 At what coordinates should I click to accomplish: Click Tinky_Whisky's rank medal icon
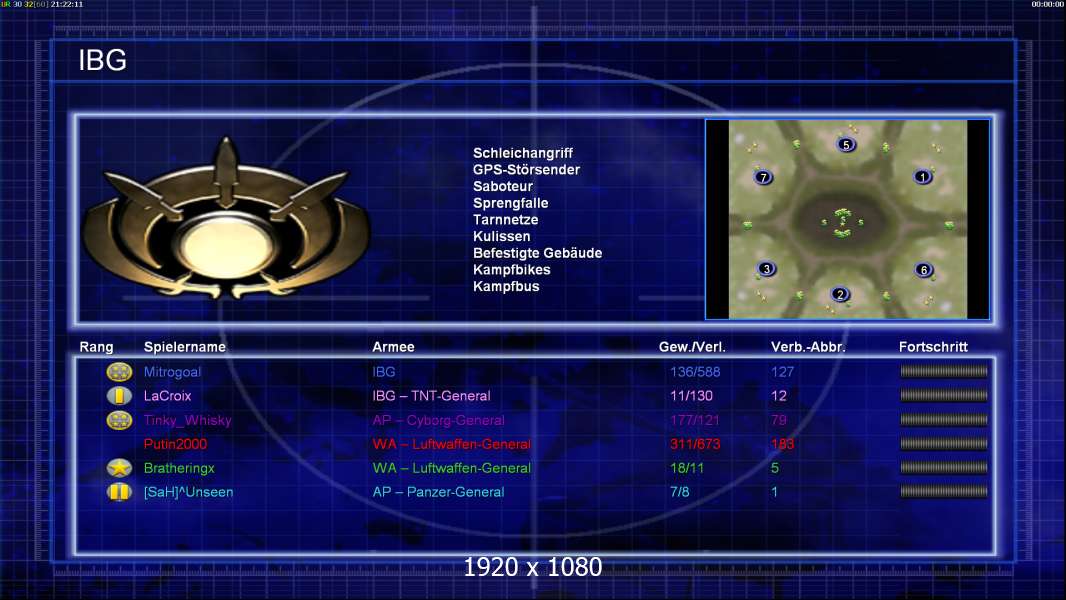(120, 420)
